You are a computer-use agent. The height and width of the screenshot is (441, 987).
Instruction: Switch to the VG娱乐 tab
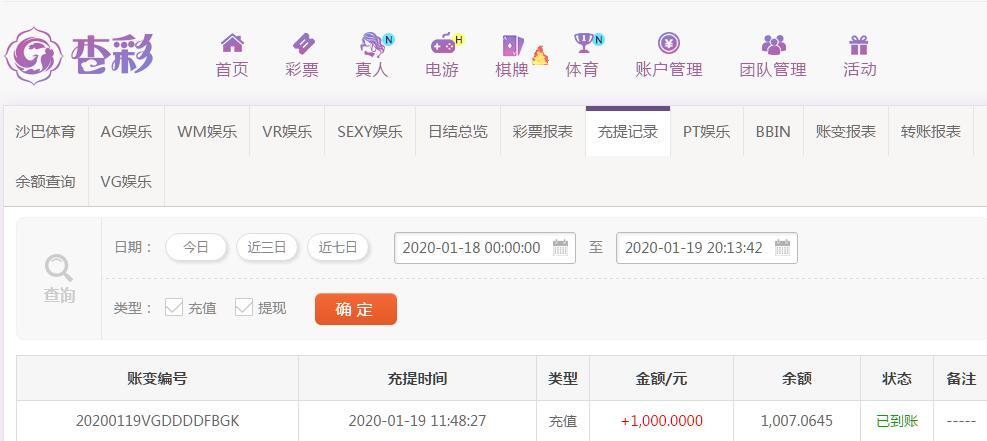(126, 182)
